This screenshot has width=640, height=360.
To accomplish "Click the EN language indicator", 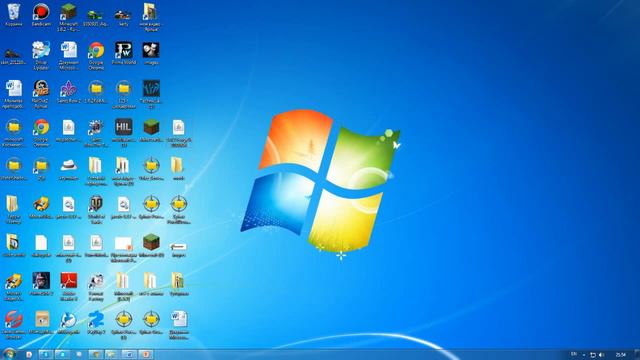I will pyautogui.click(x=574, y=354).
